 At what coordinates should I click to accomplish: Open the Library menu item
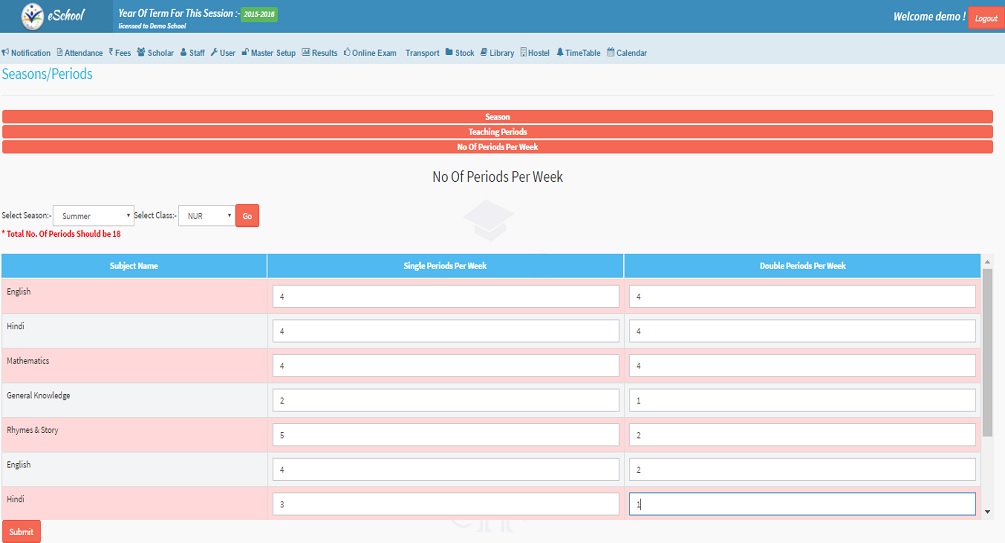coord(497,53)
